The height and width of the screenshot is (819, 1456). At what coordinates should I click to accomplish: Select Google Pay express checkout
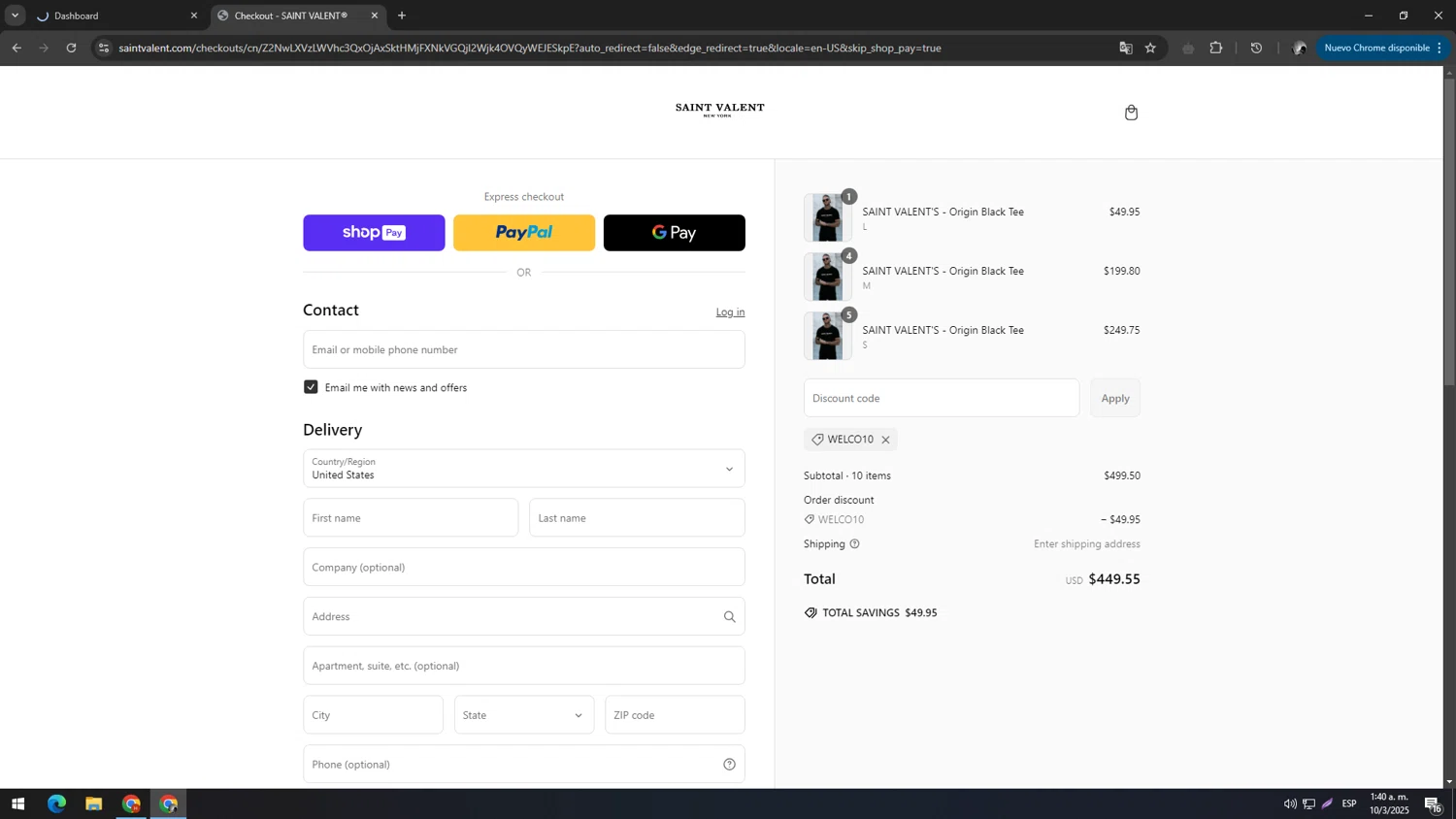(675, 233)
